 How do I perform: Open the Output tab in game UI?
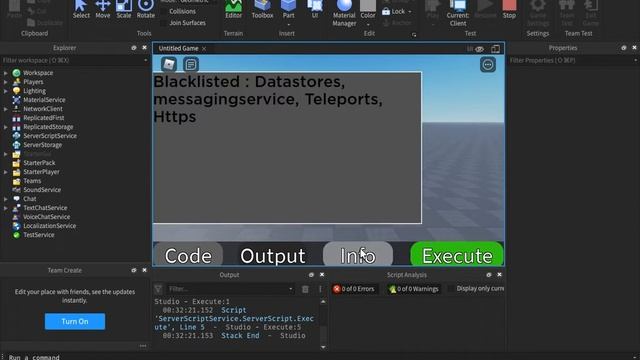pos(273,256)
